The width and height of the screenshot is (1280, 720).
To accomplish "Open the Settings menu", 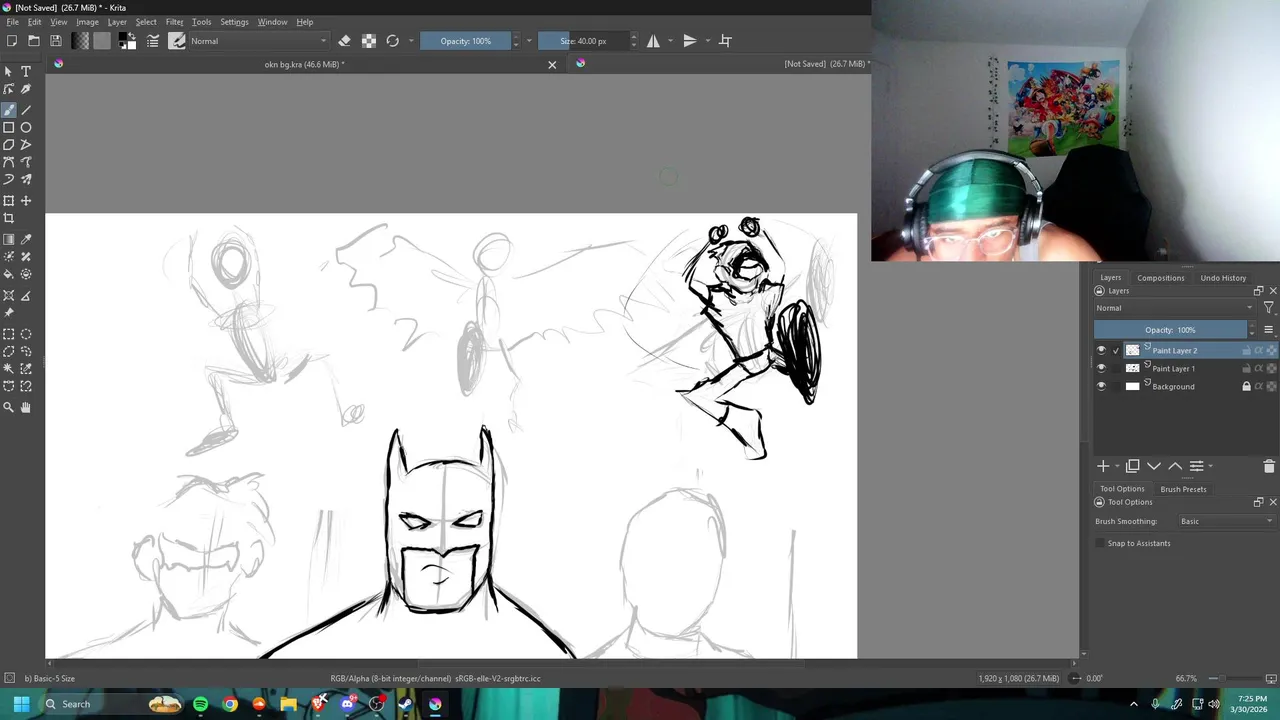I will point(234,22).
